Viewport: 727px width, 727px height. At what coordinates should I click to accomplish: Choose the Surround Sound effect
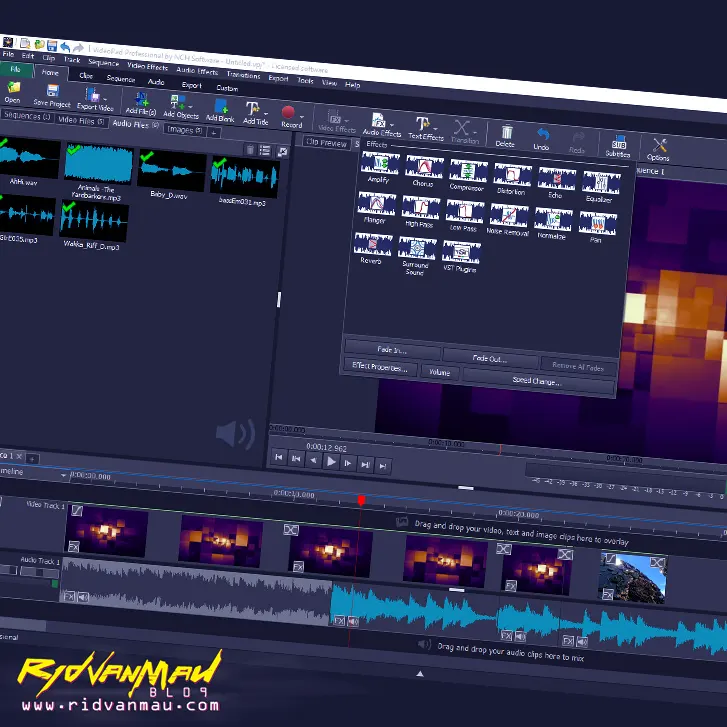click(416, 255)
